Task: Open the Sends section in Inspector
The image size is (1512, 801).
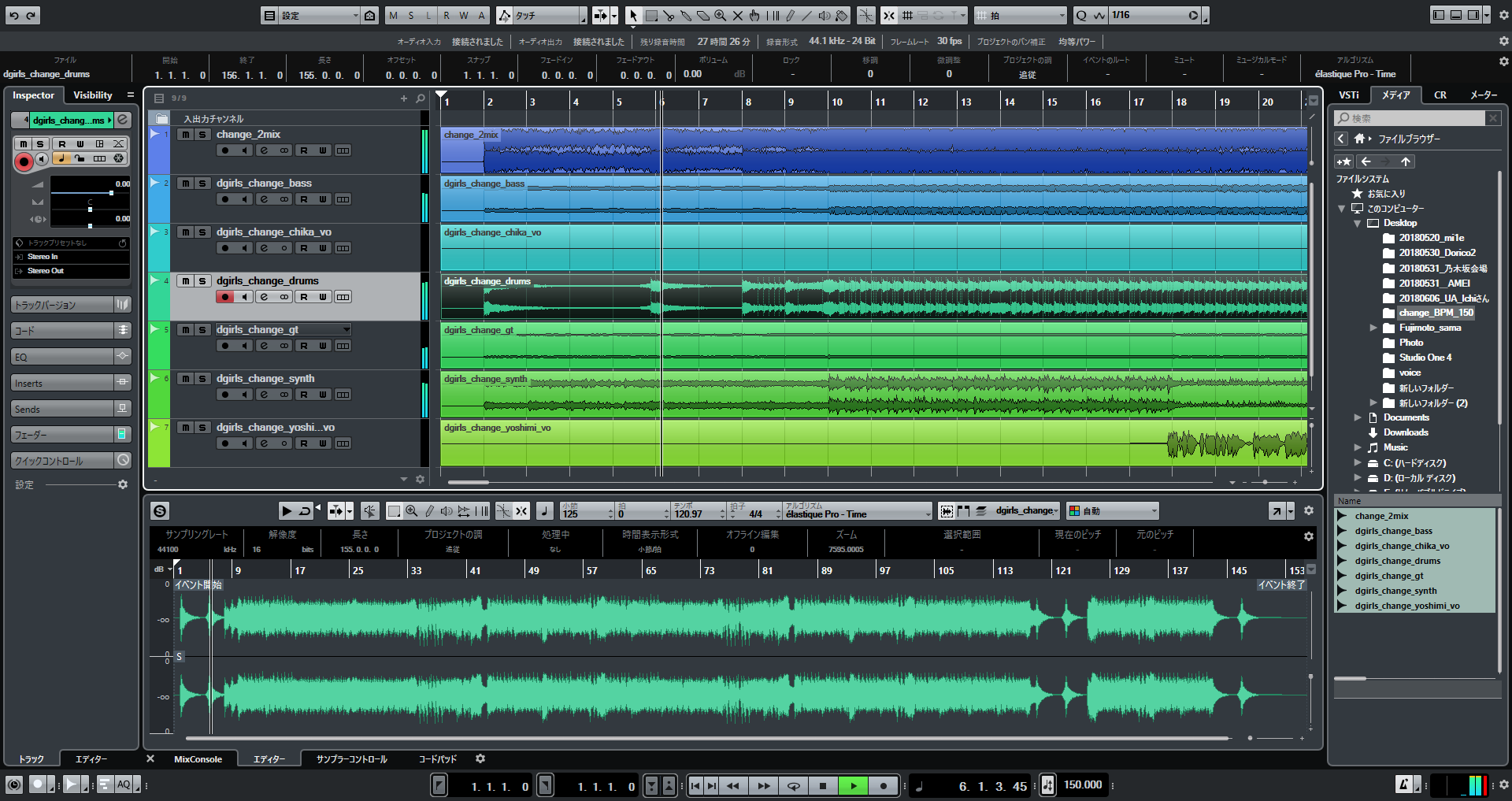Action: (x=71, y=409)
